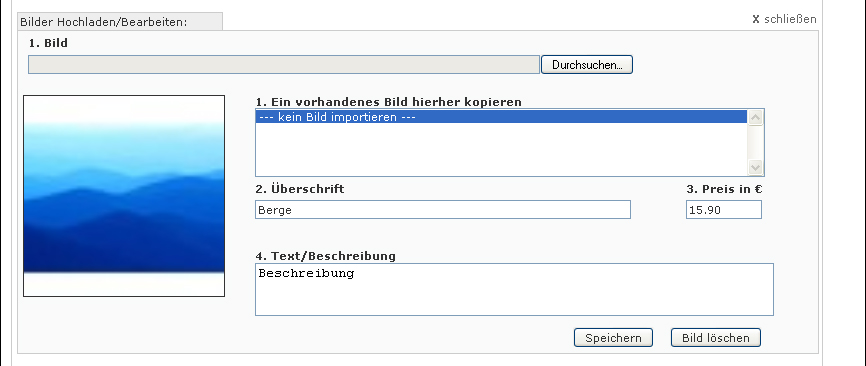
Task: Select '--- kein Bild importieren ---' list entry
Action: tap(501, 117)
